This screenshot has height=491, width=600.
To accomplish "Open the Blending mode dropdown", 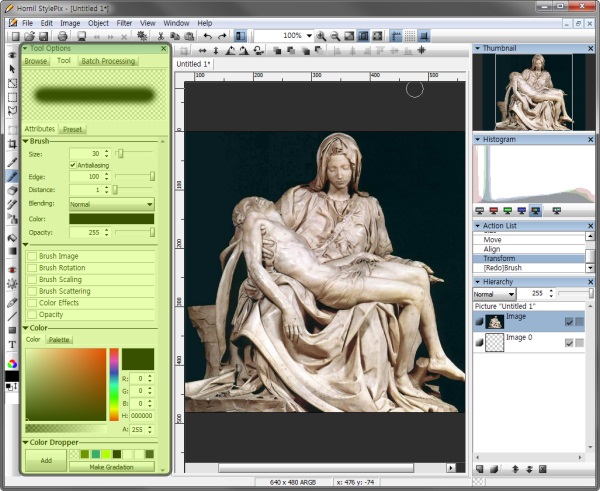I will coord(112,204).
